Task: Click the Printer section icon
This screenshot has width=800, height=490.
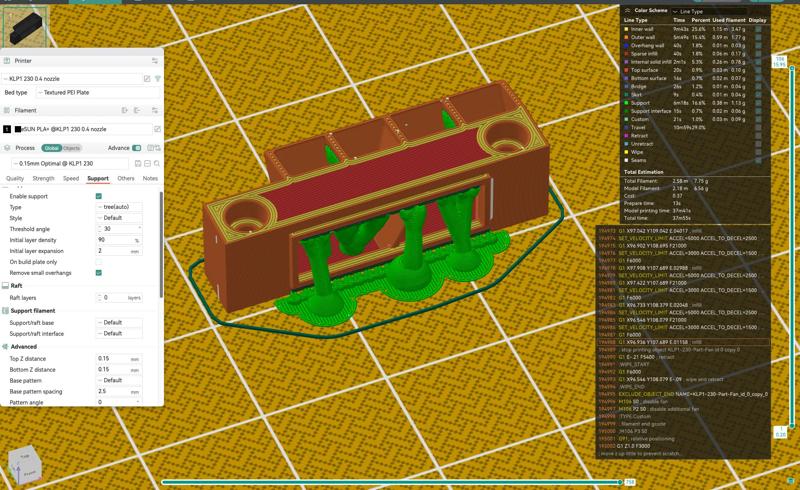Action: [x=7, y=61]
